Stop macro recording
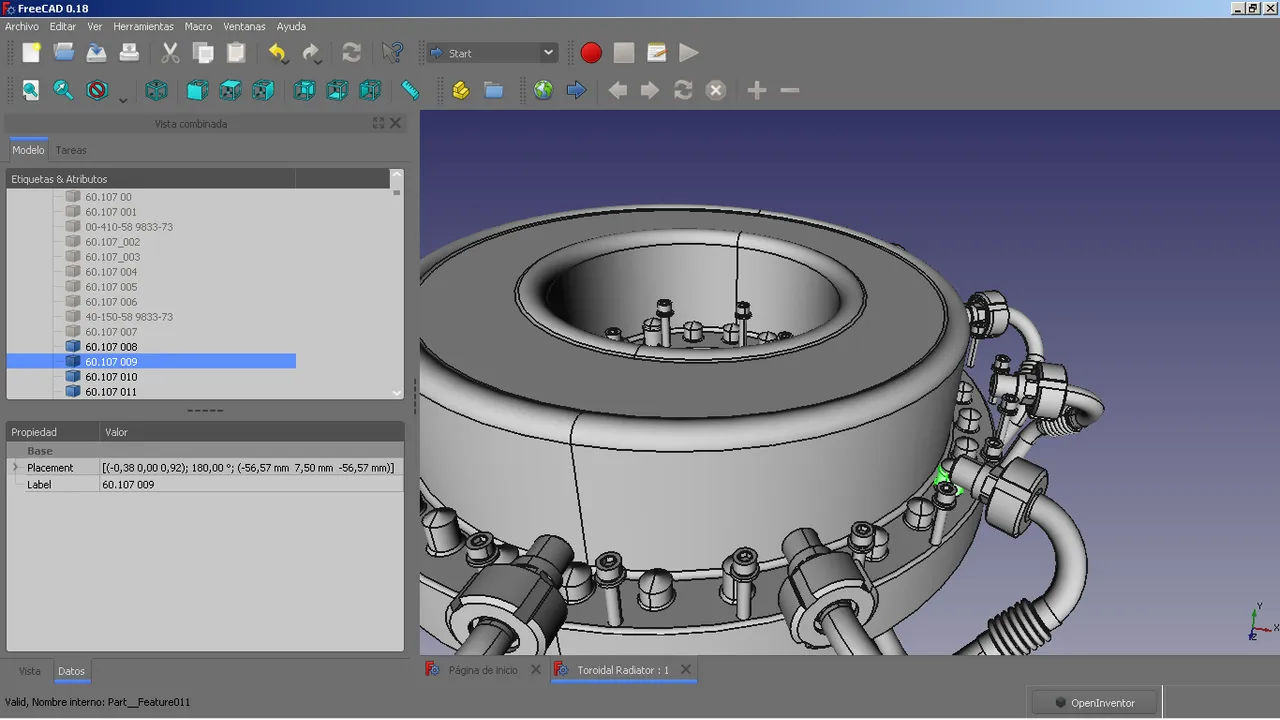This screenshot has height=720, width=1280. click(x=624, y=53)
